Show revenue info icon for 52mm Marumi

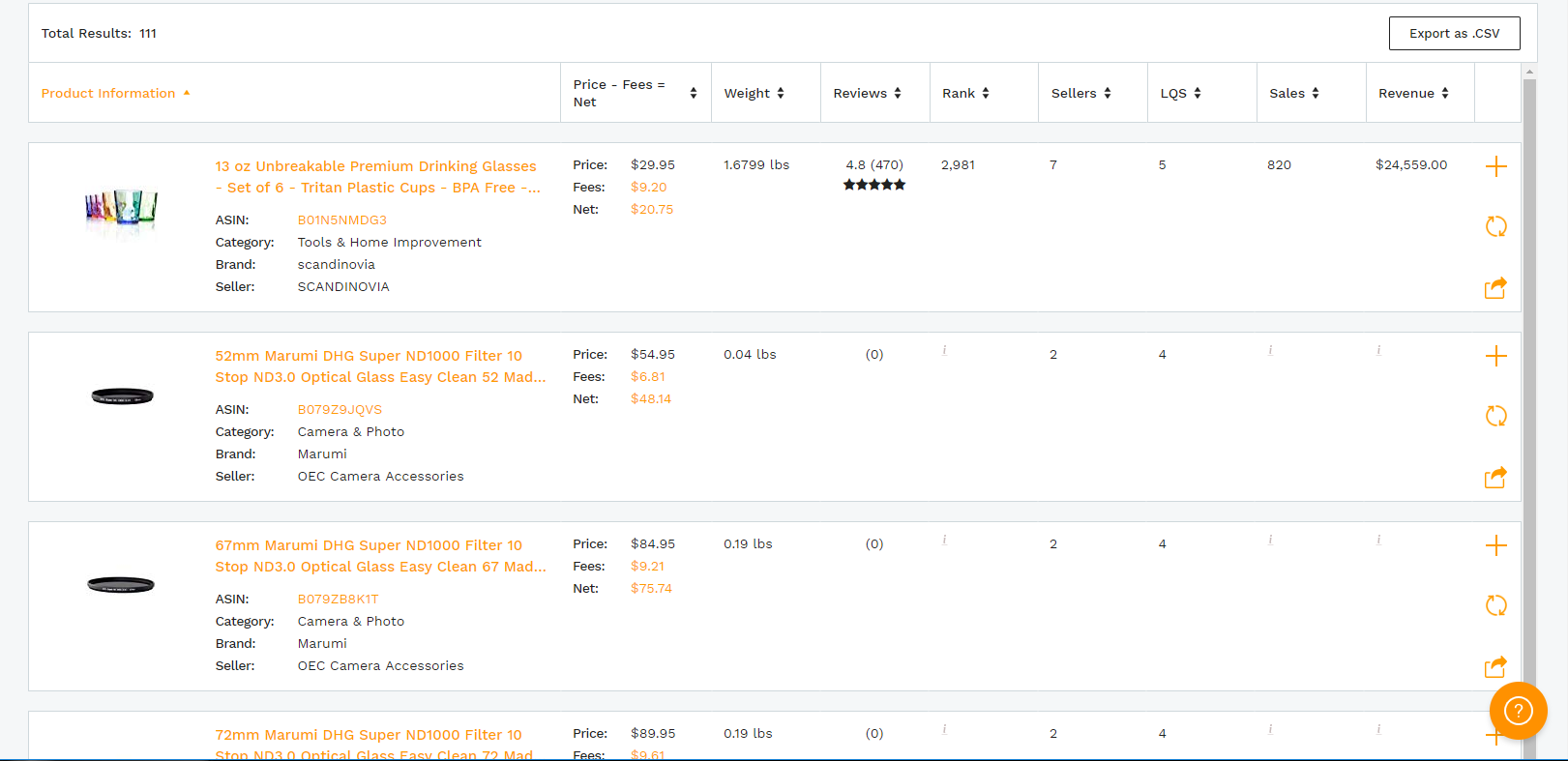point(1378,350)
